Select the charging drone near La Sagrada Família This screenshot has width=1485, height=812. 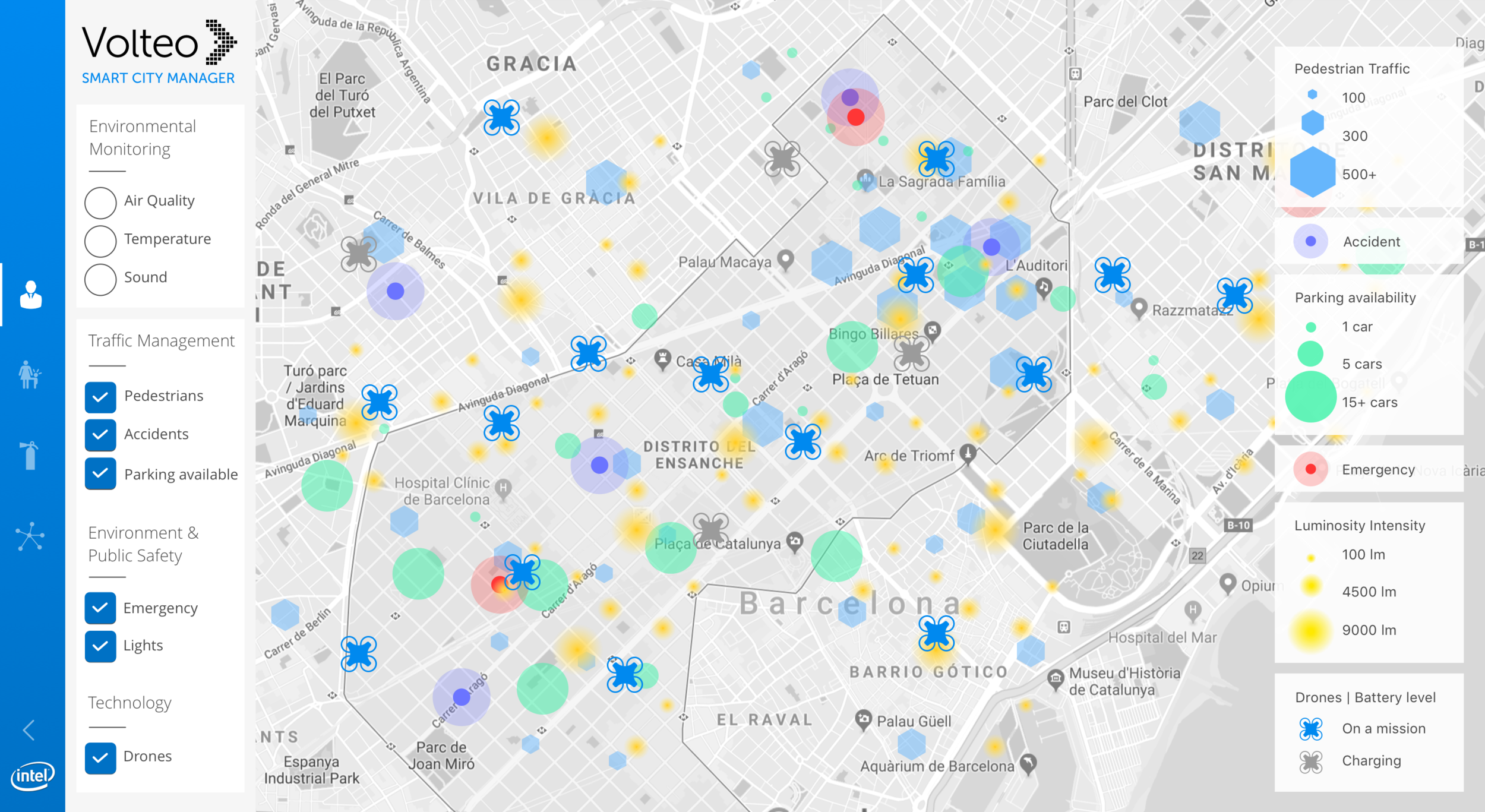(782, 159)
